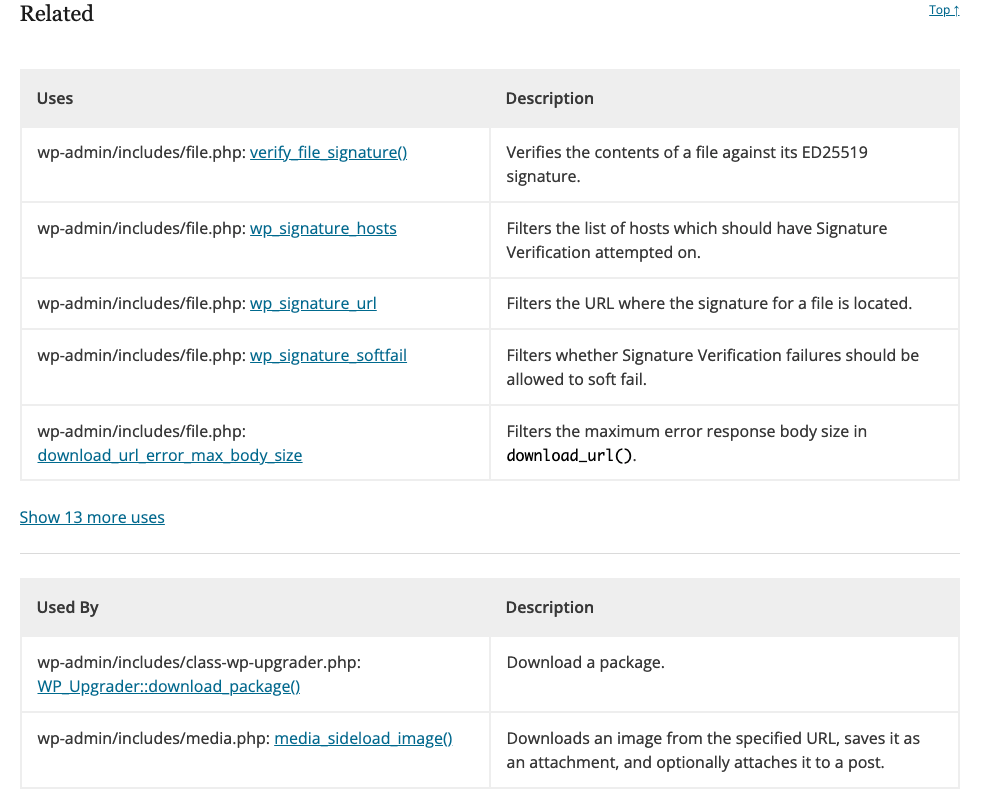Click the 'Filters the URL where the signature' description
Image resolution: width=1002 pixels, height=803 pixels.
[709, 303]
